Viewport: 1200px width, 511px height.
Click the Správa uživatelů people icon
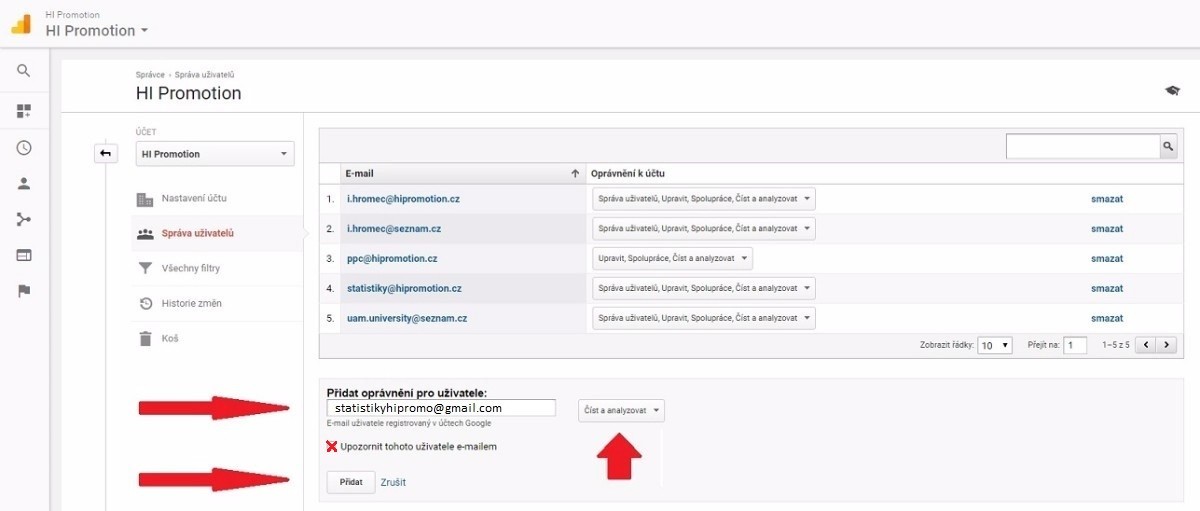pyautogui.click(x=145, y=233)
